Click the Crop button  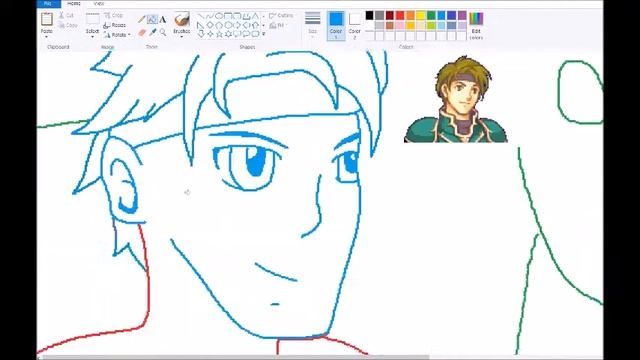pos(114,15)
